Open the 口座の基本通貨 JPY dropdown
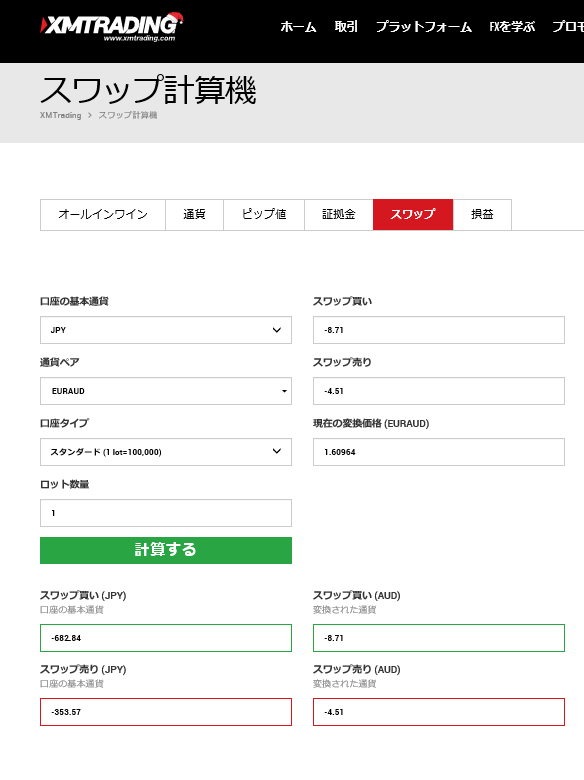 coord(166,330)
